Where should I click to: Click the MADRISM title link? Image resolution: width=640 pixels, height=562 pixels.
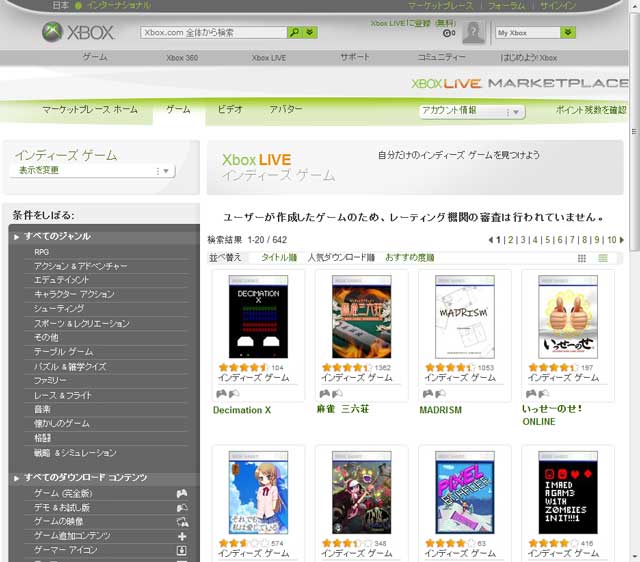441,410
